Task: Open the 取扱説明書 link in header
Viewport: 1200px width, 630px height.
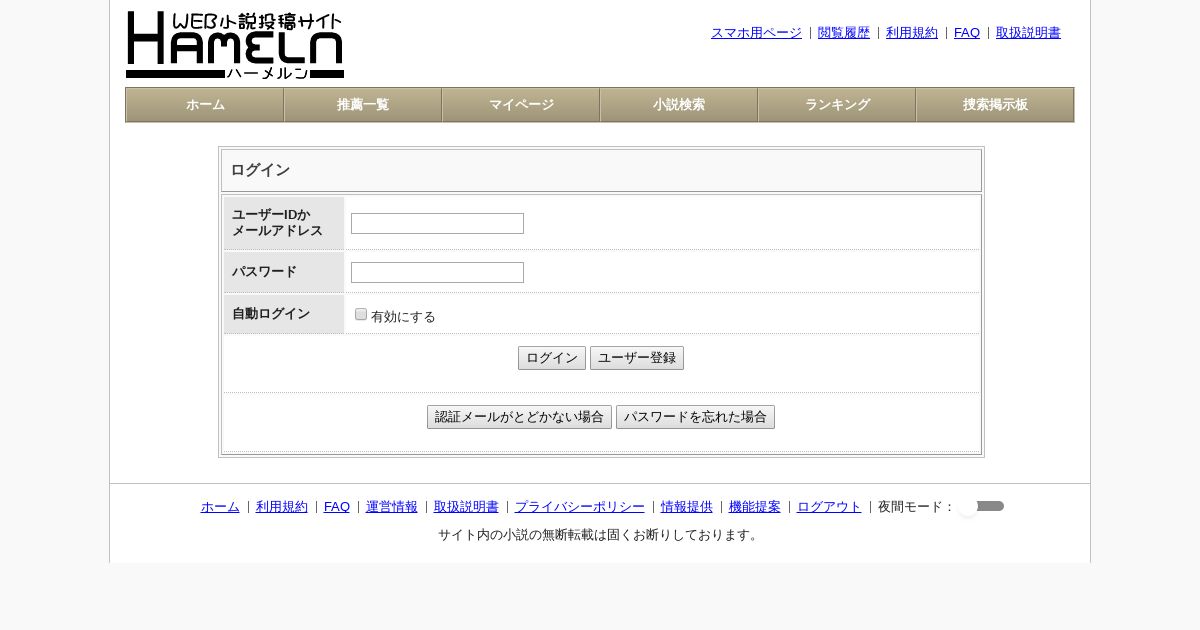Action: pyautogui.click(x=1028, y=33)
